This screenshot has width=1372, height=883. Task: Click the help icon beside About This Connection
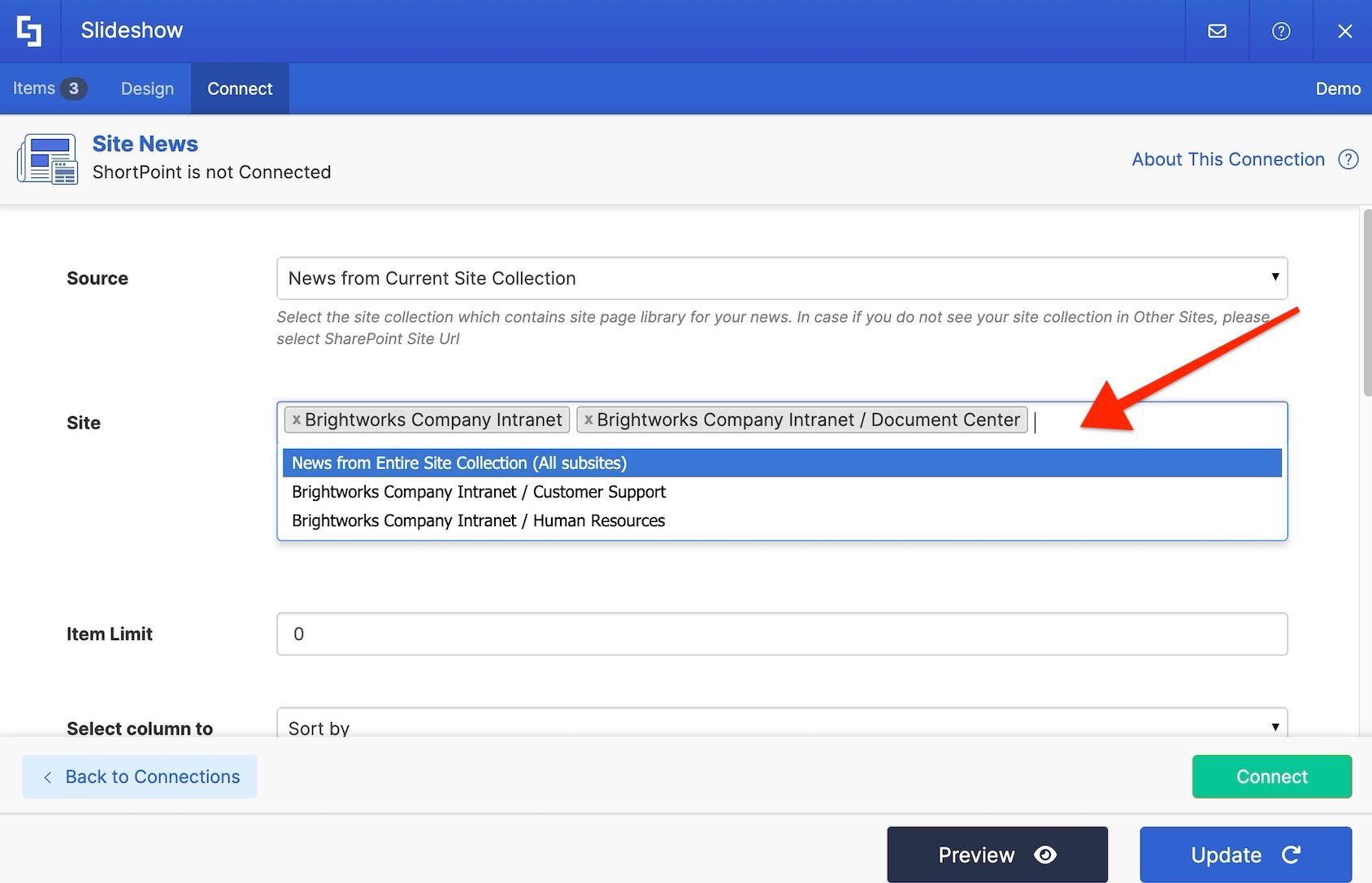coord(1348,159)
